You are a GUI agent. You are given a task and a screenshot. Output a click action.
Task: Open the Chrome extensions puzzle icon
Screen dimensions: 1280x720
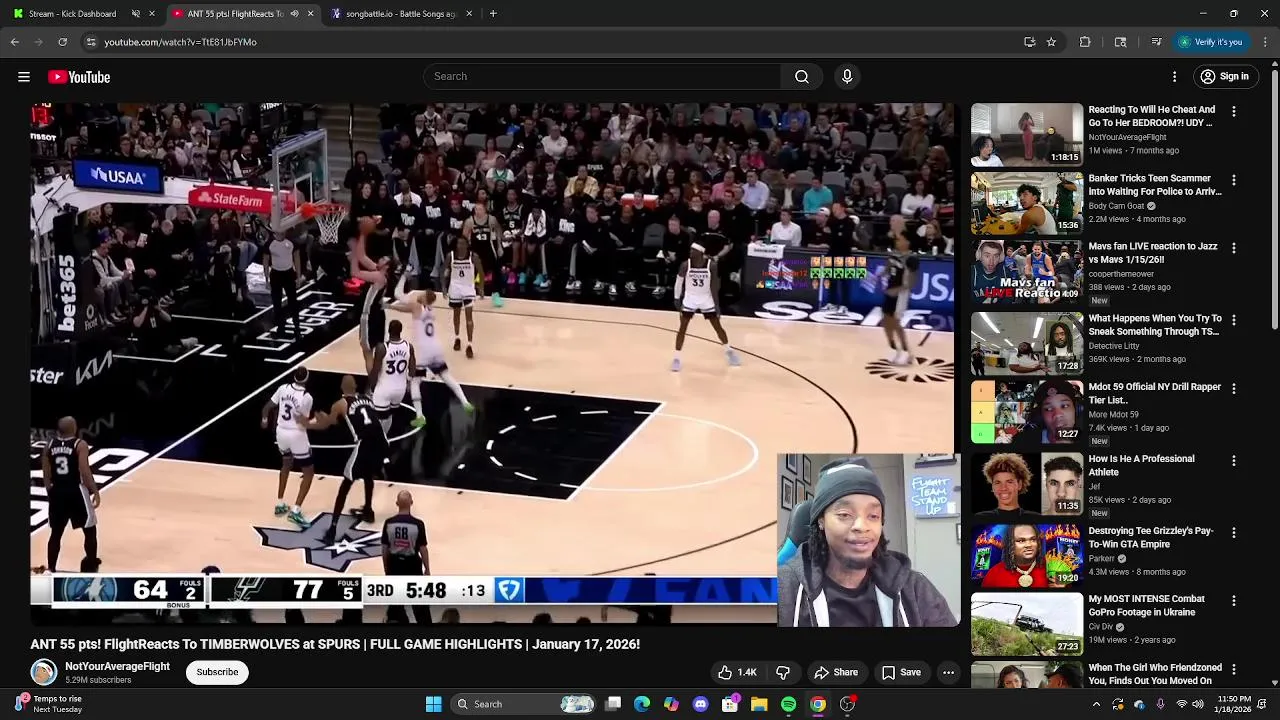[1085, 42]
